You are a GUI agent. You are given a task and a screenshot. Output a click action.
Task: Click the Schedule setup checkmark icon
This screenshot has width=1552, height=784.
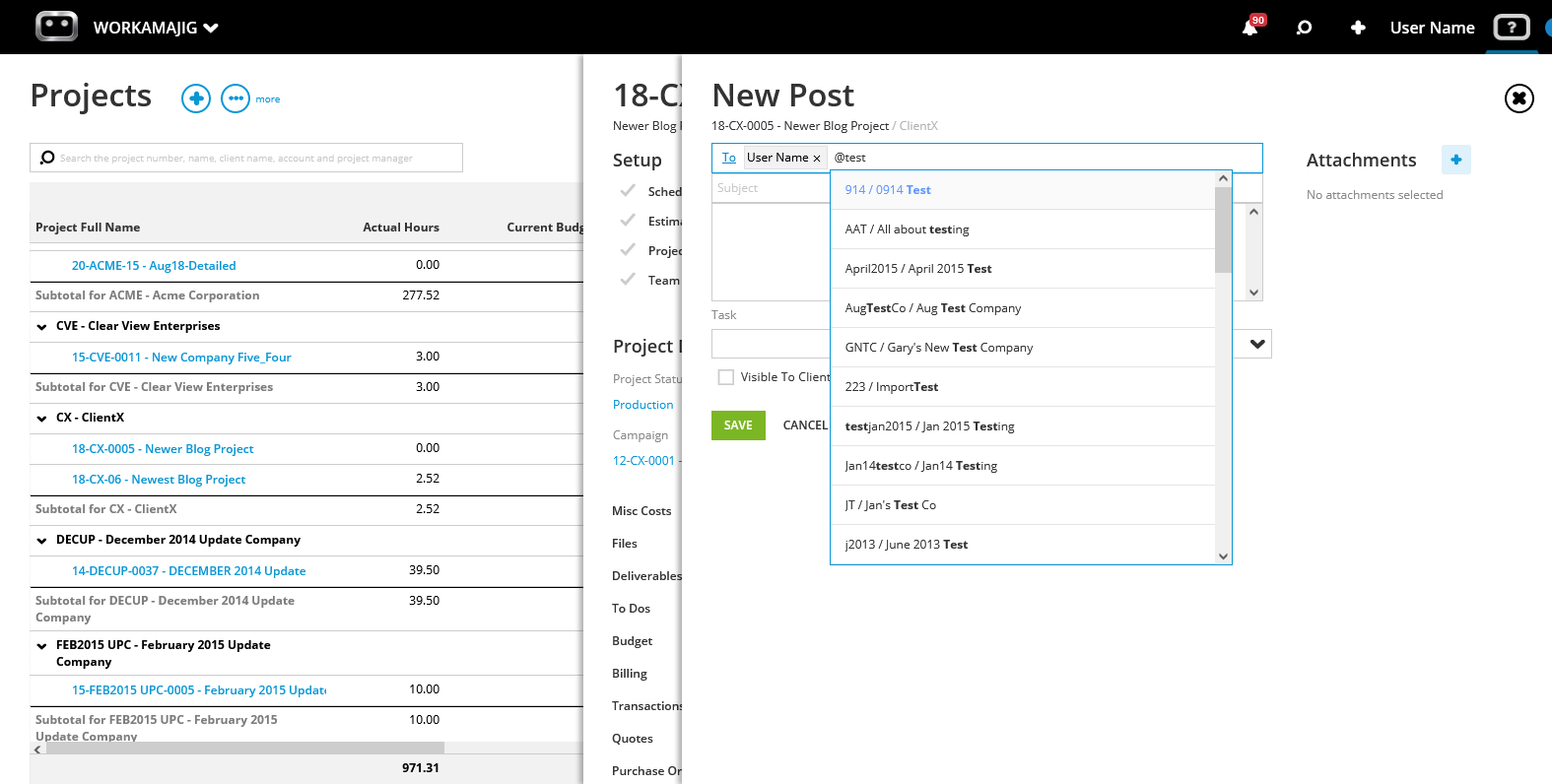click(x=628, y=191)
